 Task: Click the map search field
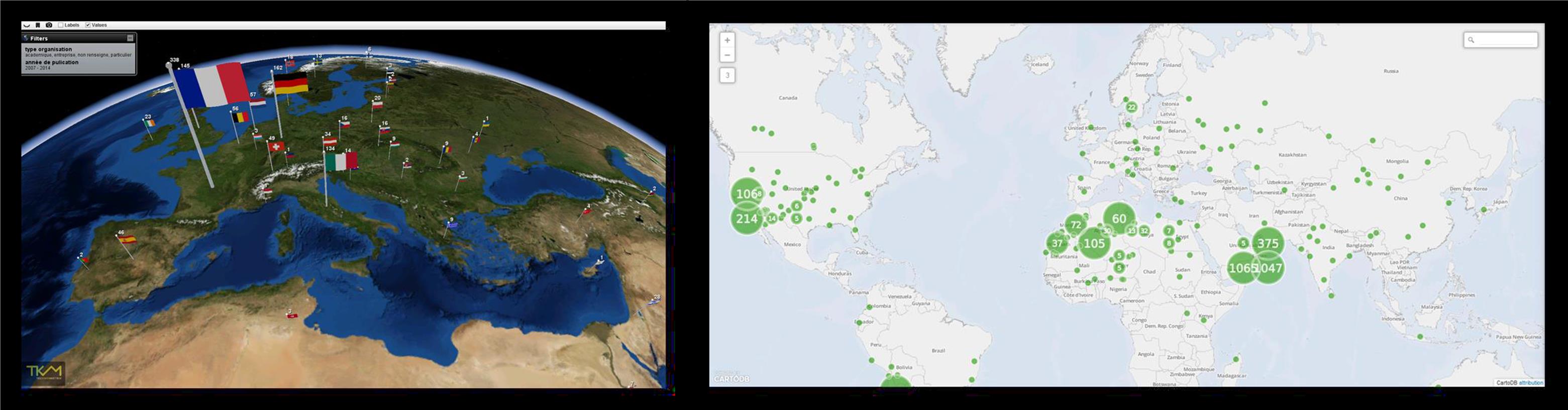pyautogui.click(x=1501, y=40)
